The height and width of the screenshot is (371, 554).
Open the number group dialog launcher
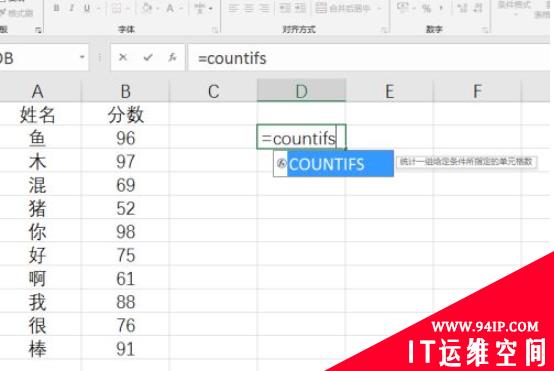(485, 30)
